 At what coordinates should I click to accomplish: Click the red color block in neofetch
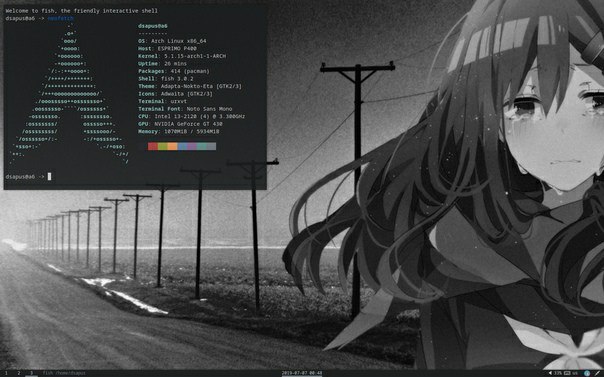click(153, 146)
